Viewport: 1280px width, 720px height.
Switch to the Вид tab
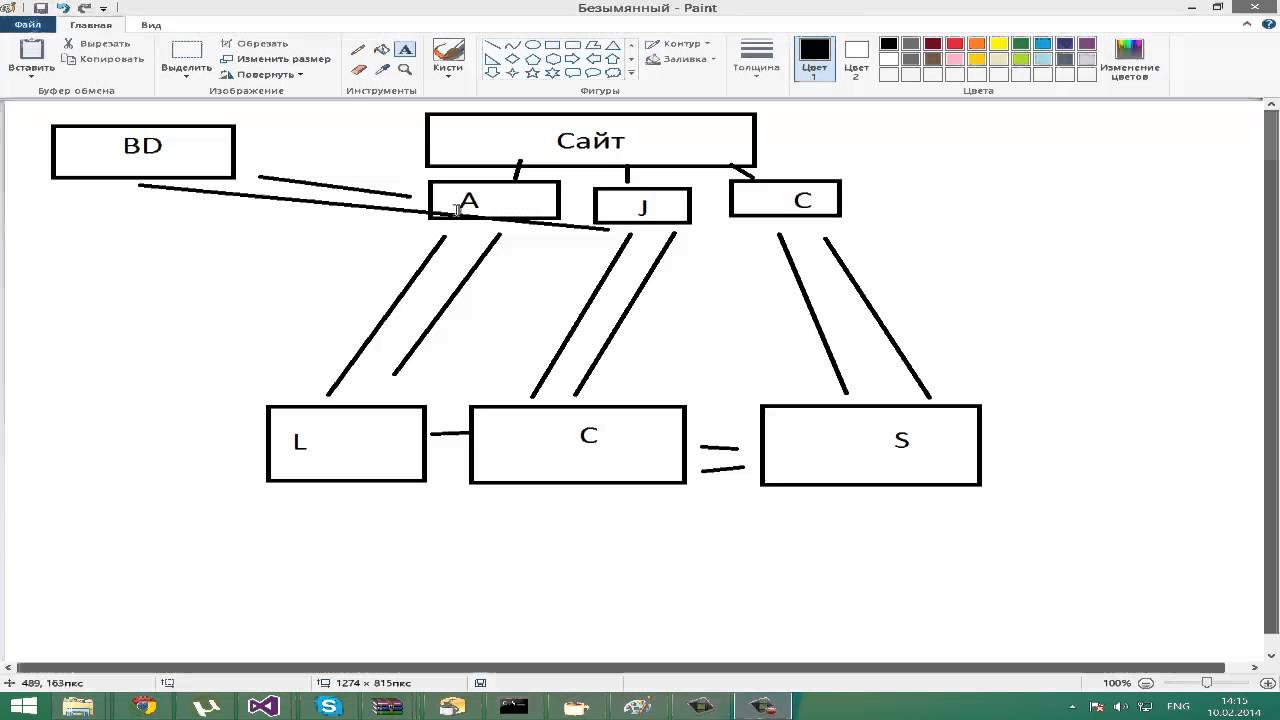click(x=151, y=25)
